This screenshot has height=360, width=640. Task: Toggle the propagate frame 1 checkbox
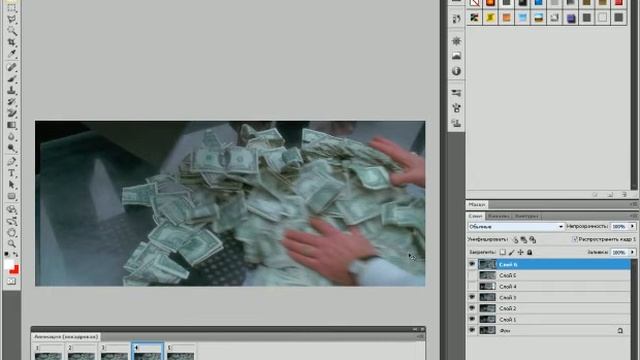[575, 239]
